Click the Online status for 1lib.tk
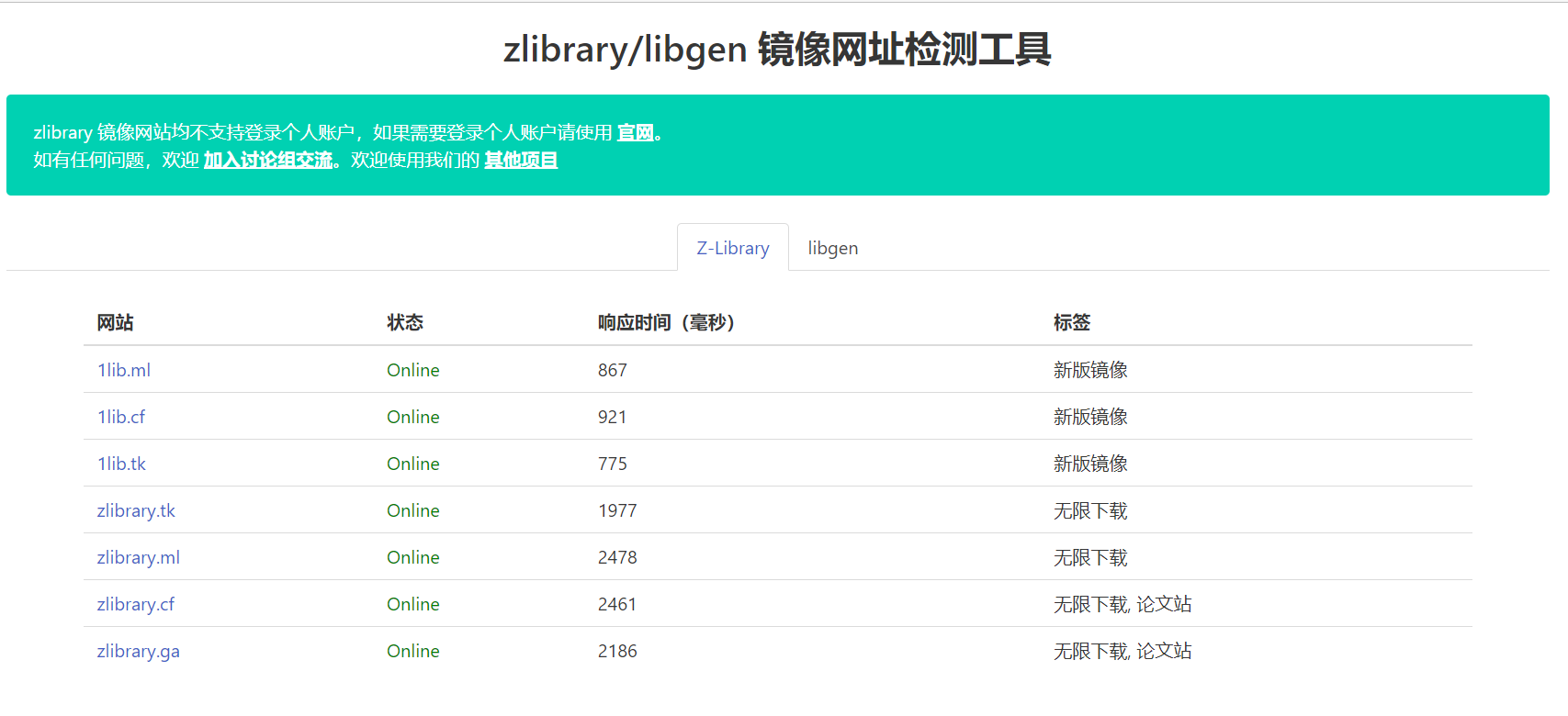1568x716 pixels. [x=413, y=464]
